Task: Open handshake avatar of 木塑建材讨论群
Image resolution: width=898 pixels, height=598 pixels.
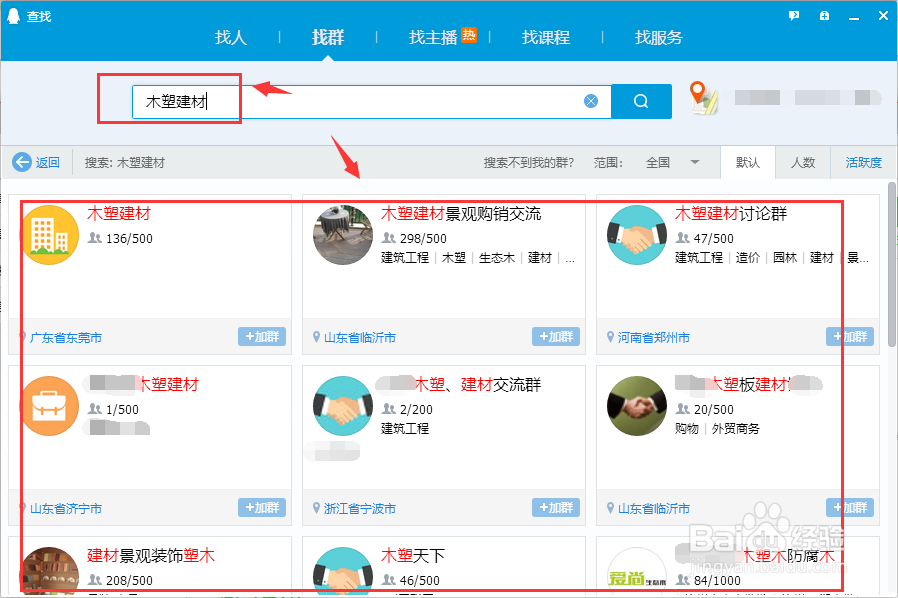Action: pos(637,235)
